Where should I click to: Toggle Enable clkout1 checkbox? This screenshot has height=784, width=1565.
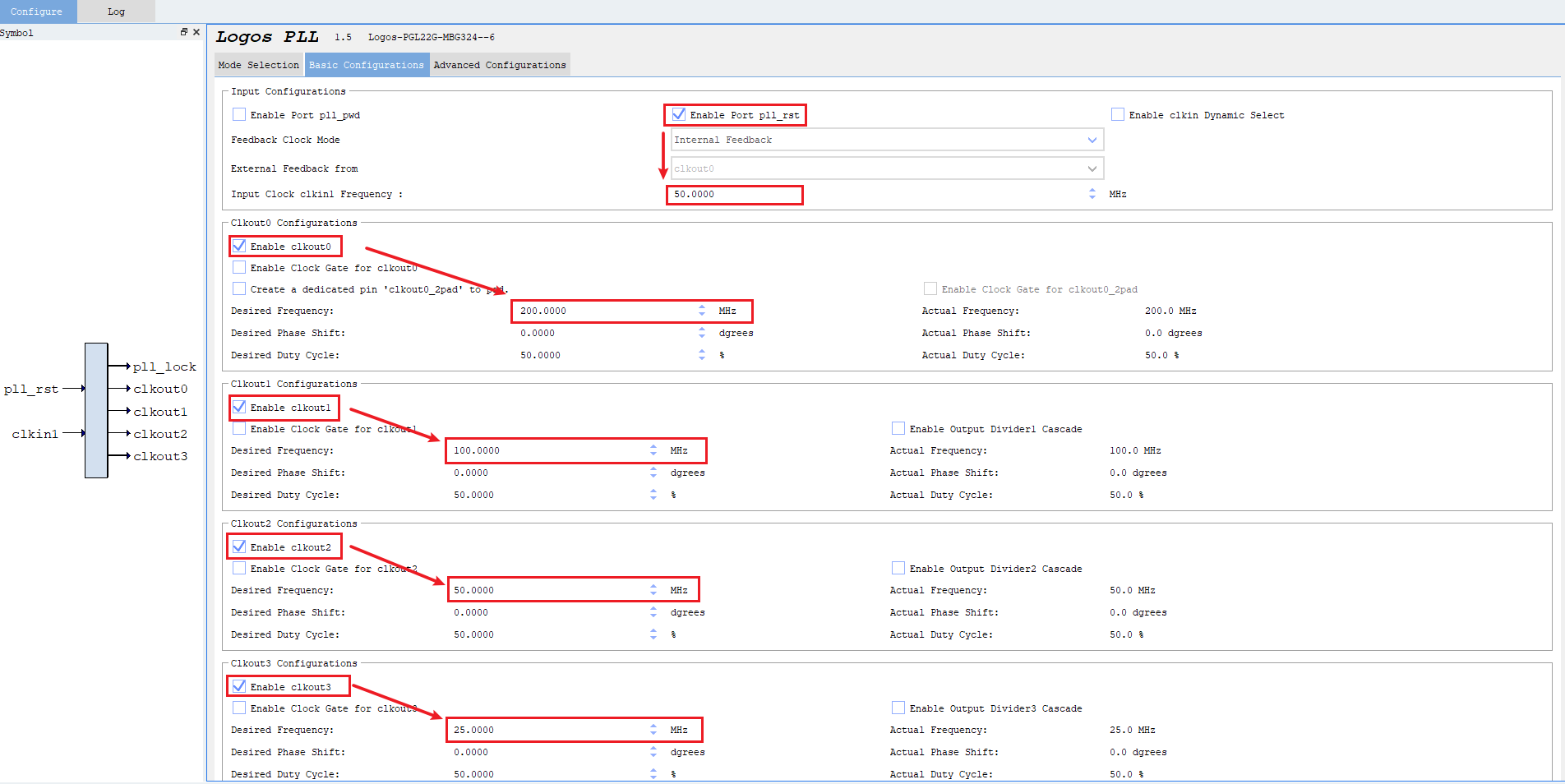[239, 407]
